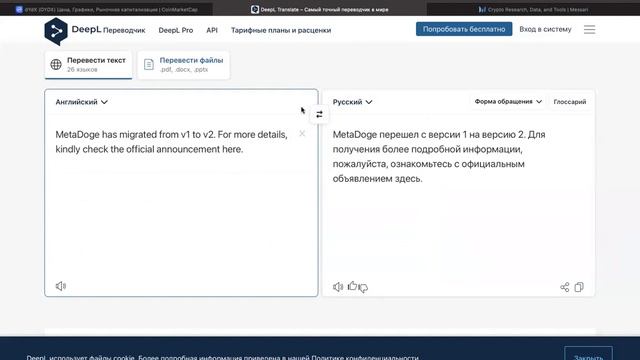
Task: Select the DeepL Translate browser tab
Action: click(320, 9)
